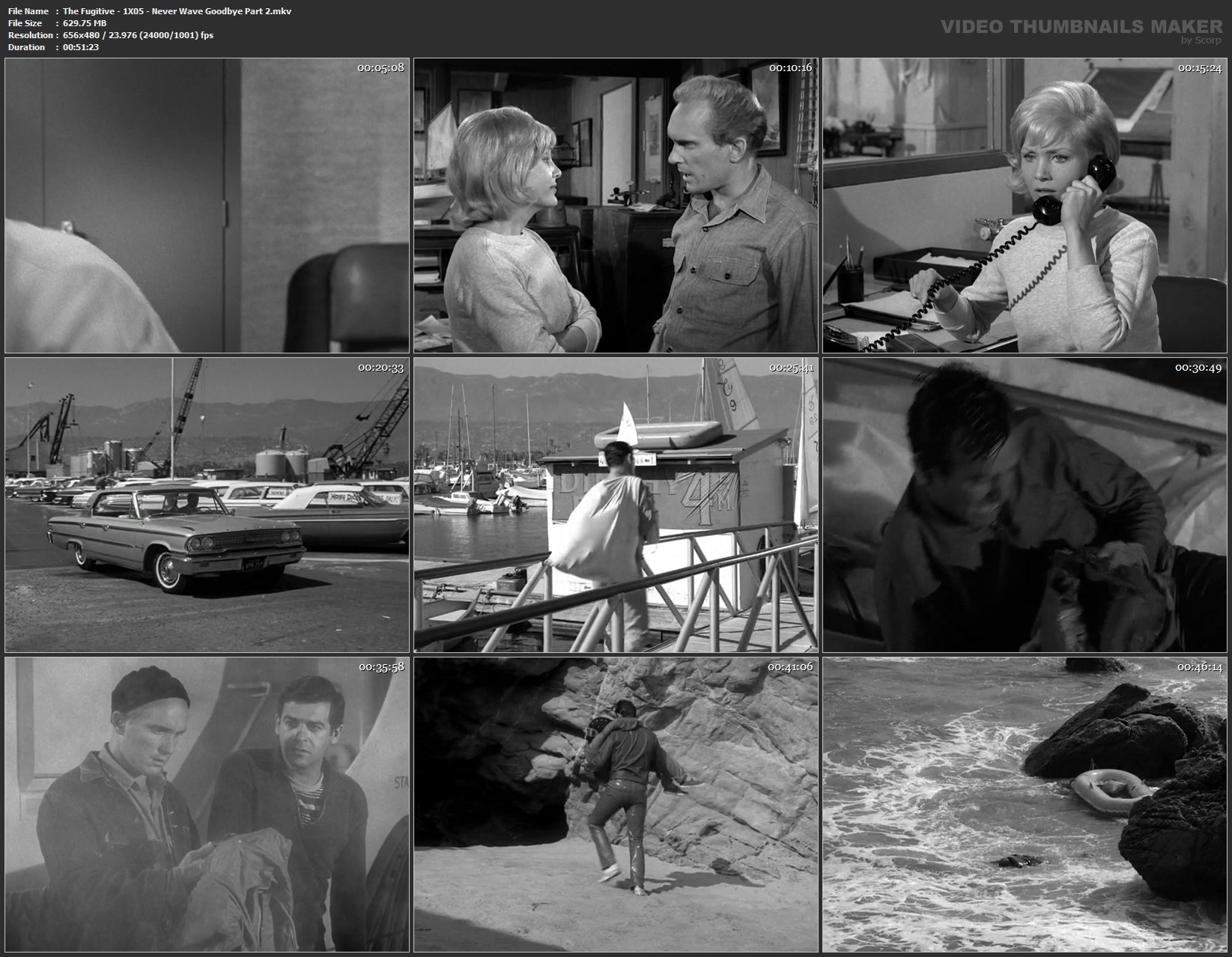1232x957 pixels.
Task: Open the thumbnail at 00:30:49
Action: click(x=1025, y=505)
